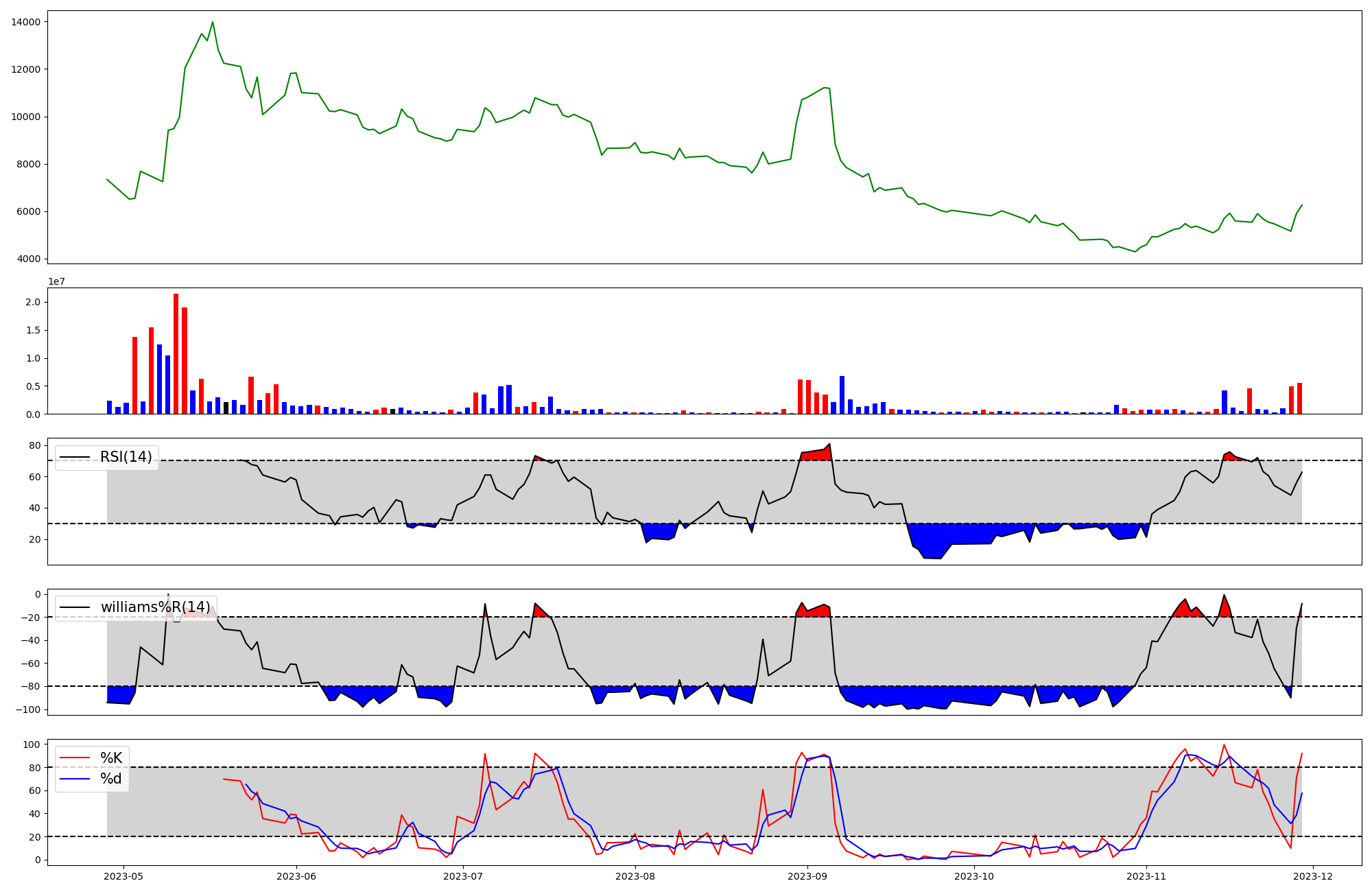Click the 2023-07 x-axis date label
The image size is (1372, 892).
(x=463, y=876)
